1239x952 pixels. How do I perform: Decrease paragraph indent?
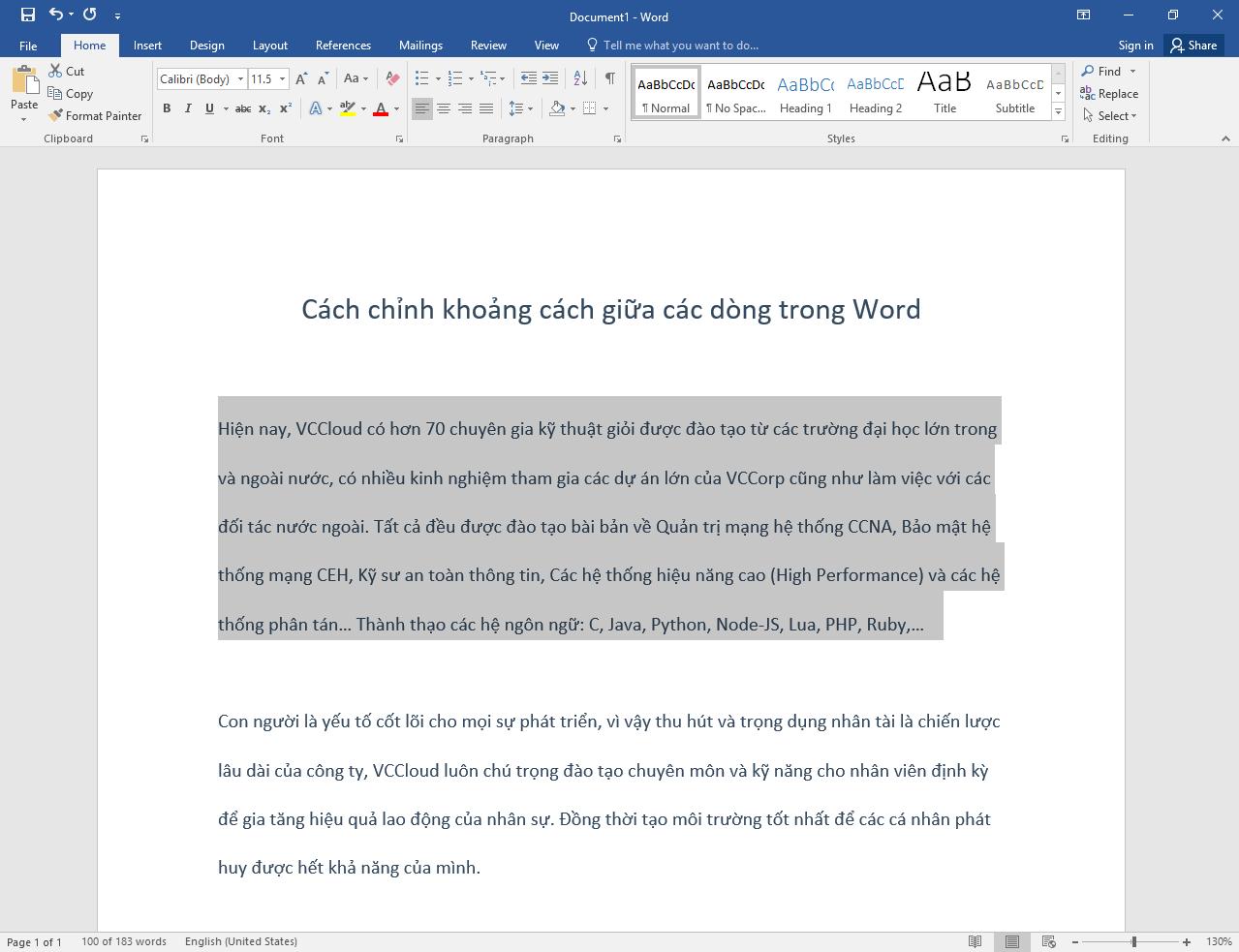(528, 78)
